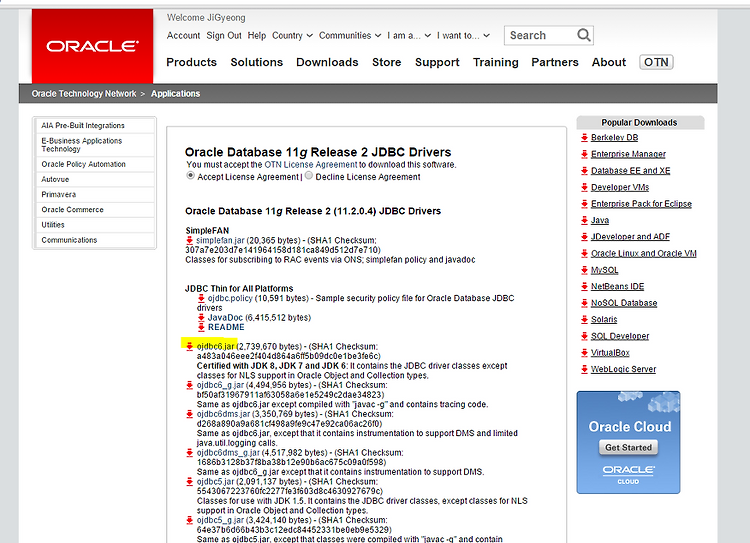Viewport: 750px width, 543px height.
Task: Click download icon next to Developer VMs
Action: click(584, 188)
